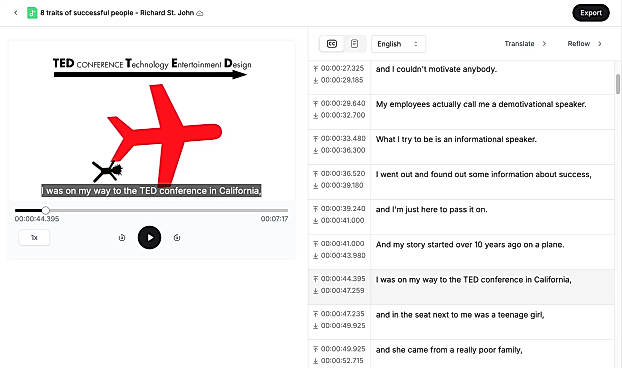Viewport: 622px width, 368px height.
Task: Skip forward using the skip-forward icon
Action: tap(177, 238)
